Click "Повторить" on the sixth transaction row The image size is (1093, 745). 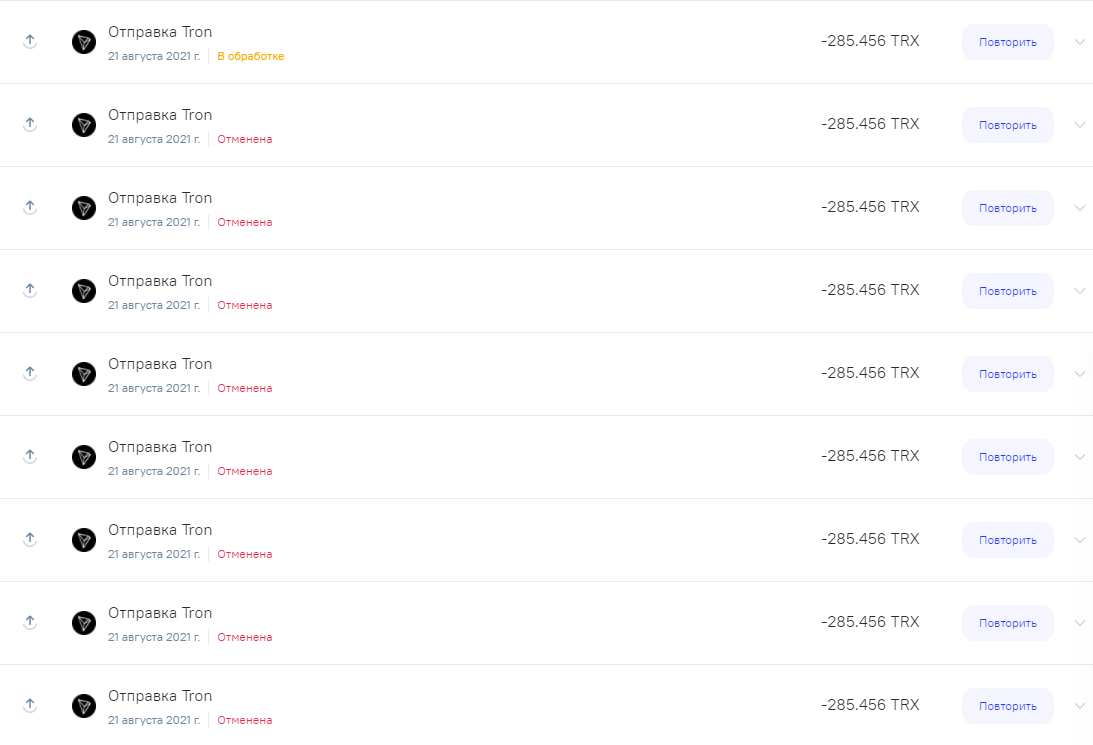pos(1007,456)
